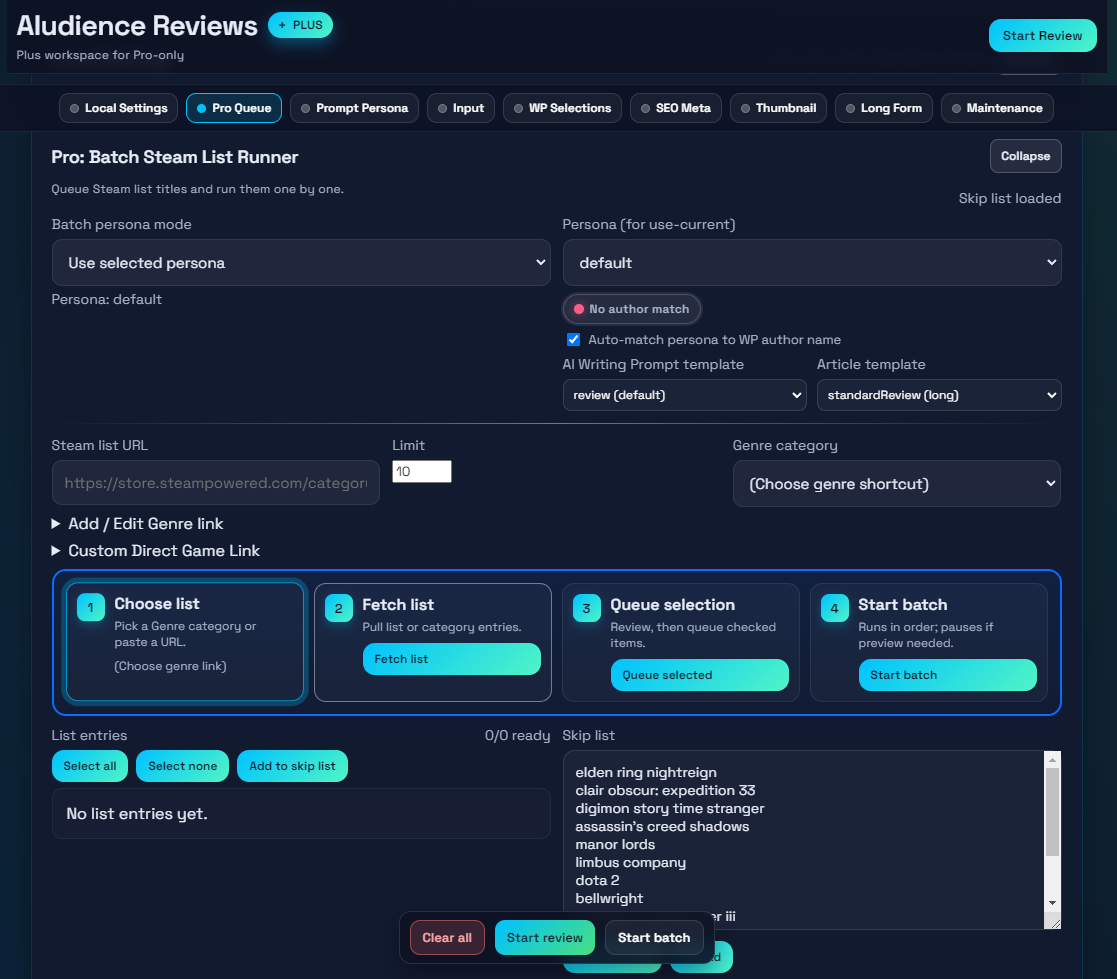Open the Article template dropdown
The height and width of the screenshot is (979, 1117).
[938, 395]
